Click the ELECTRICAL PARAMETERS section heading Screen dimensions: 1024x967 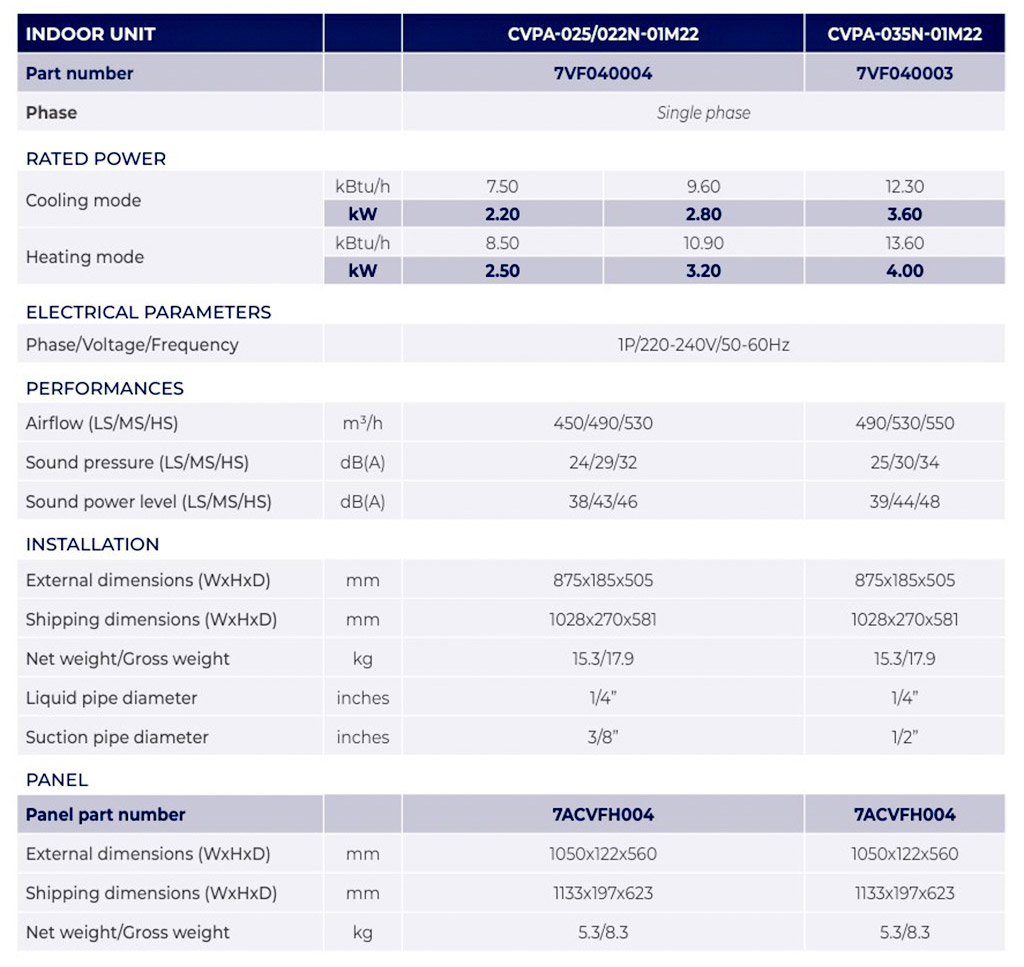148,312
